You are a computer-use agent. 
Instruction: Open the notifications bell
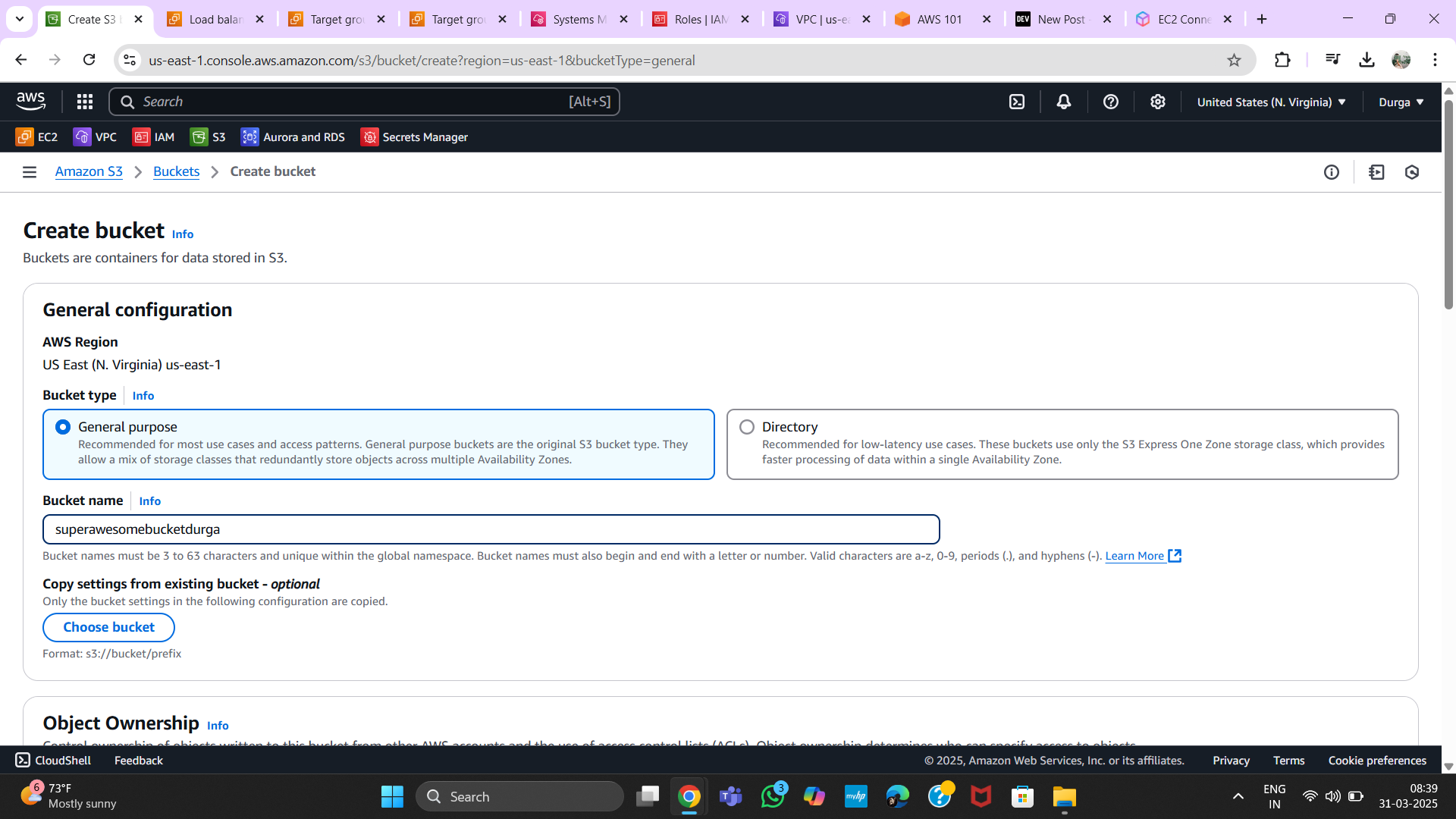(1064, 102)
